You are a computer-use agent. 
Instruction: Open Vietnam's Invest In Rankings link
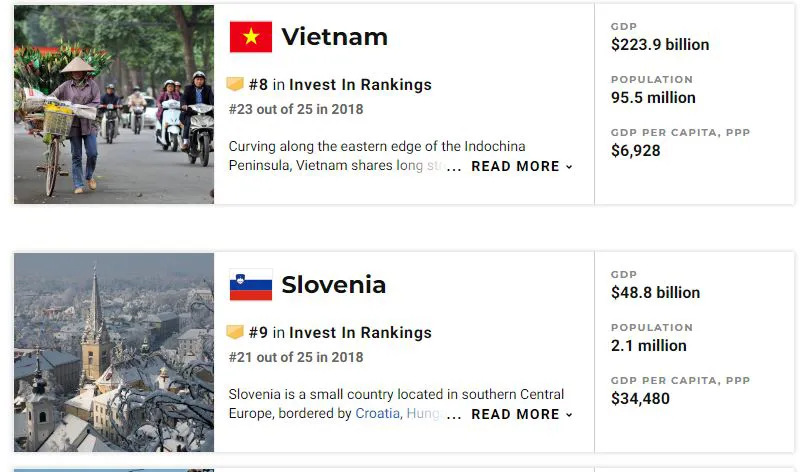(360, 84)
